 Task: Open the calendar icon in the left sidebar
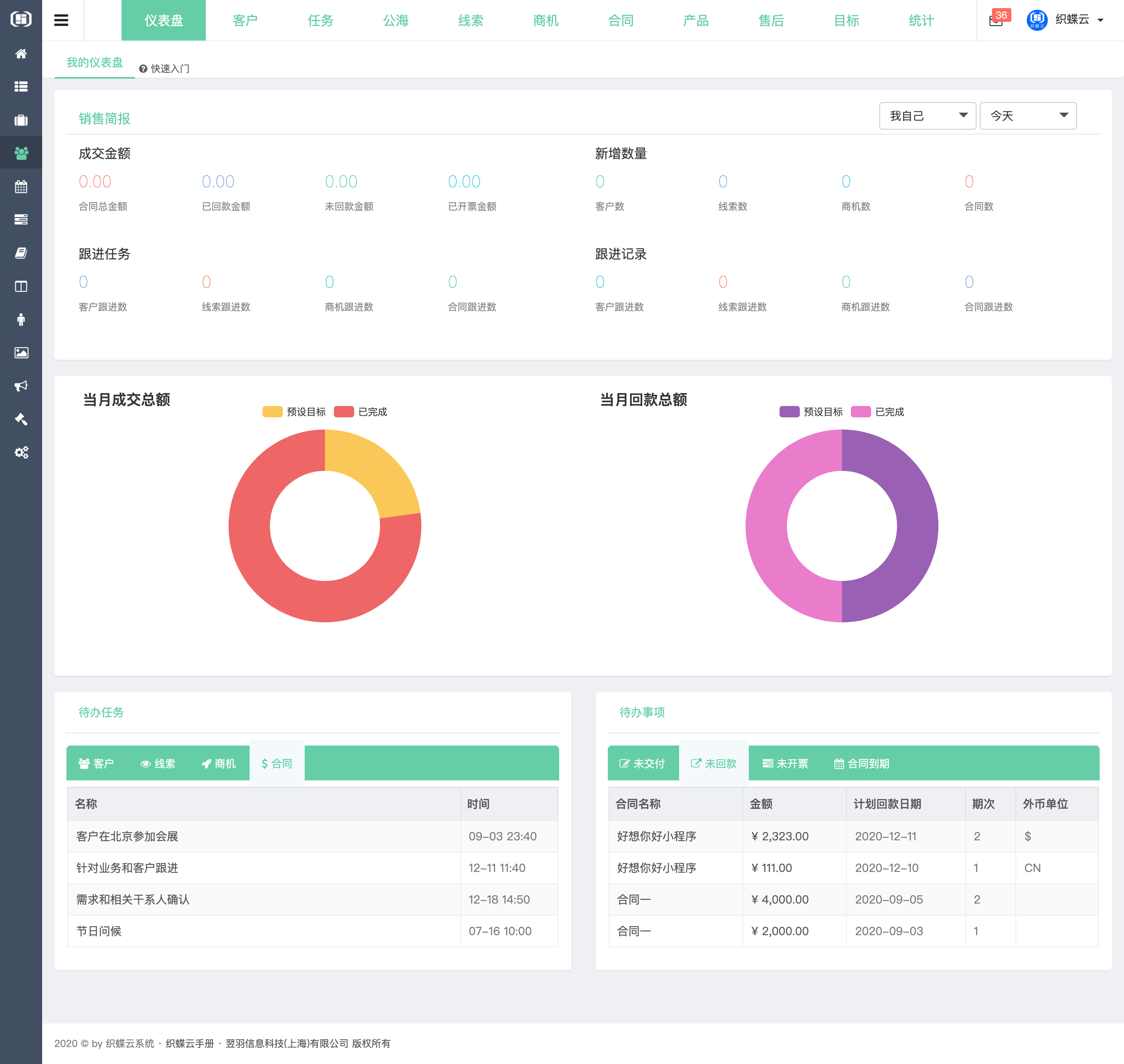[21, 187]
